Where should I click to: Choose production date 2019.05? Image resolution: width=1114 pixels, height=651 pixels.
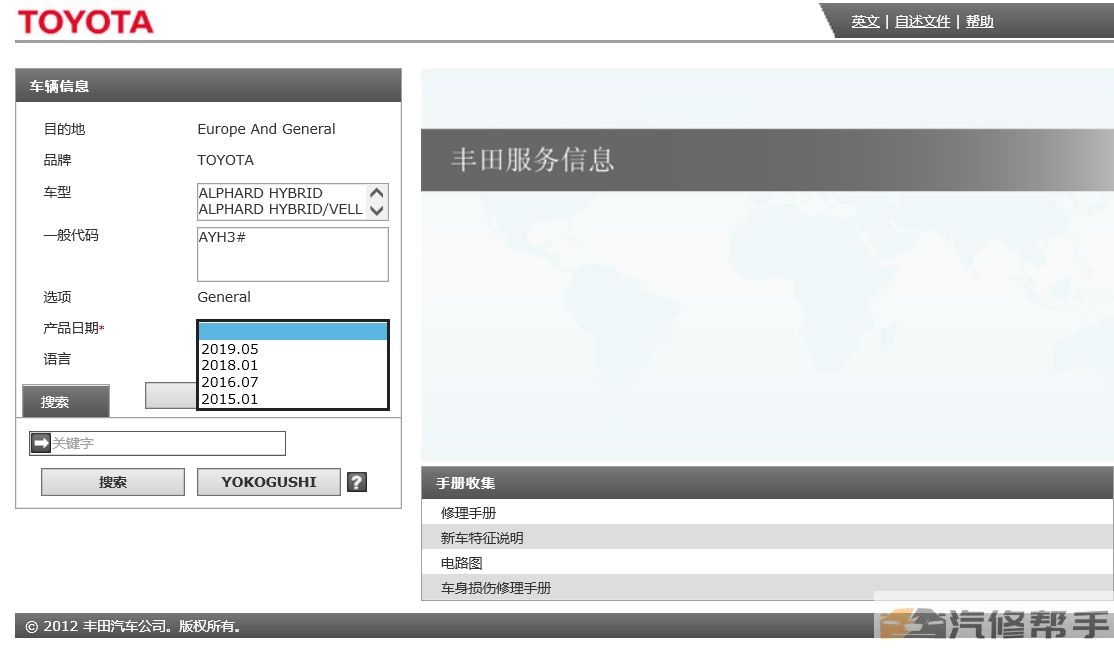(292, 349)
